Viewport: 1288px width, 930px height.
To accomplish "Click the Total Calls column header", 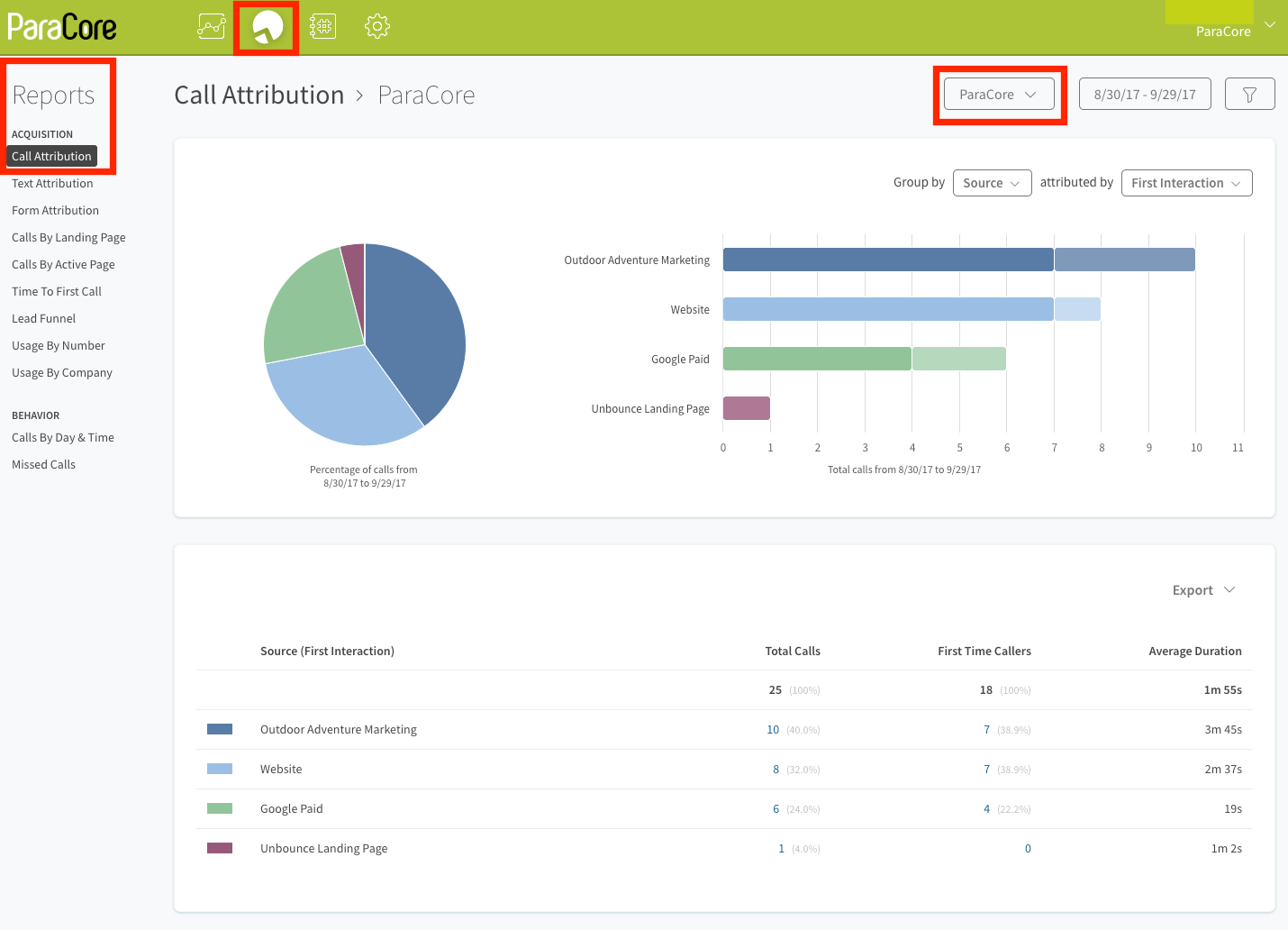I will [x=793, y=651].
